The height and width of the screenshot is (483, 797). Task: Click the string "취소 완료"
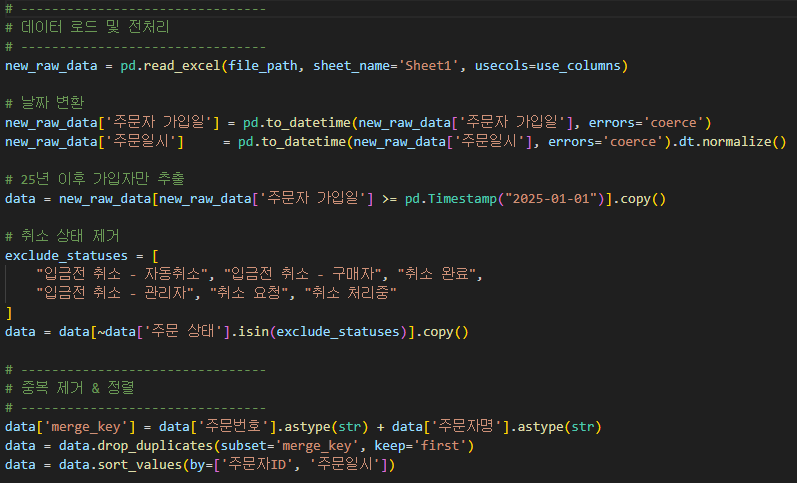[x=437, y=275]
